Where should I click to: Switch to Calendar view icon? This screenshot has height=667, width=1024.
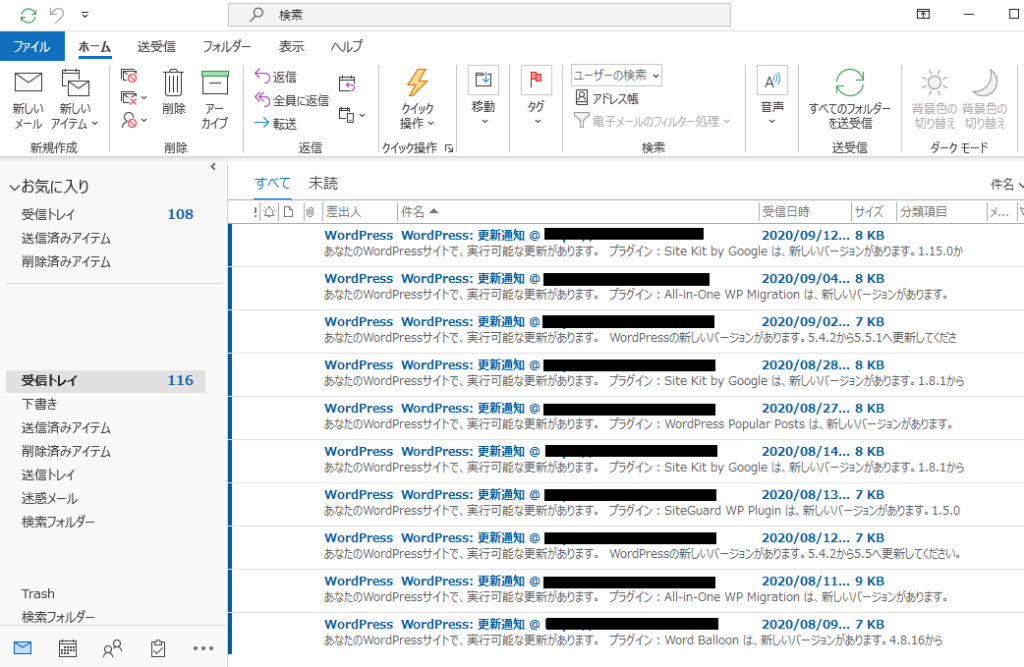[68, 648]
